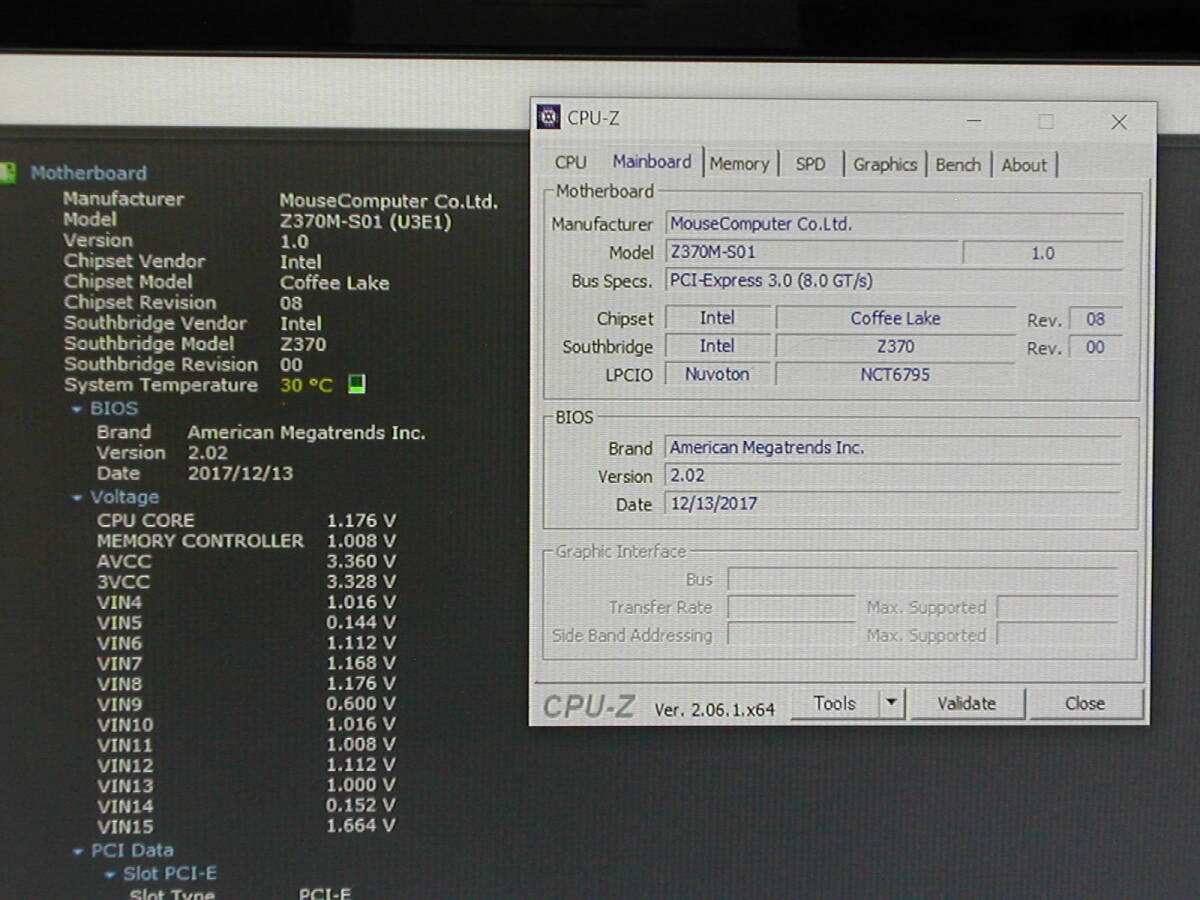
Task: Switch to the Bench tab
Action: (958, 165)
